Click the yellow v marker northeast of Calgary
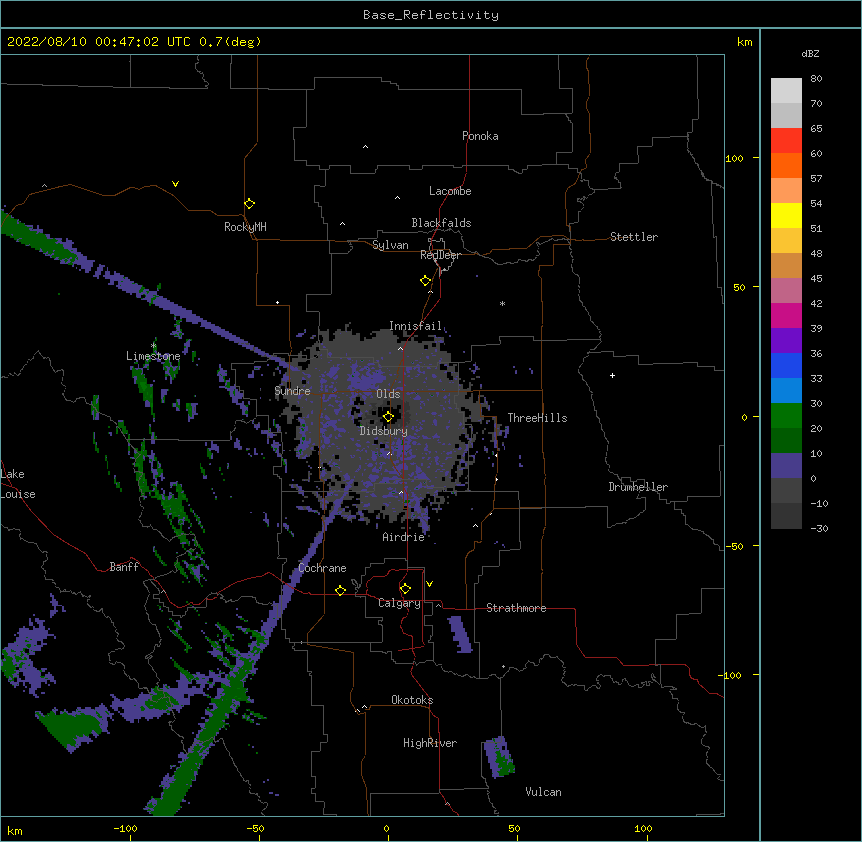Screen dimensions: 862x842 click(x=429, y=584)
